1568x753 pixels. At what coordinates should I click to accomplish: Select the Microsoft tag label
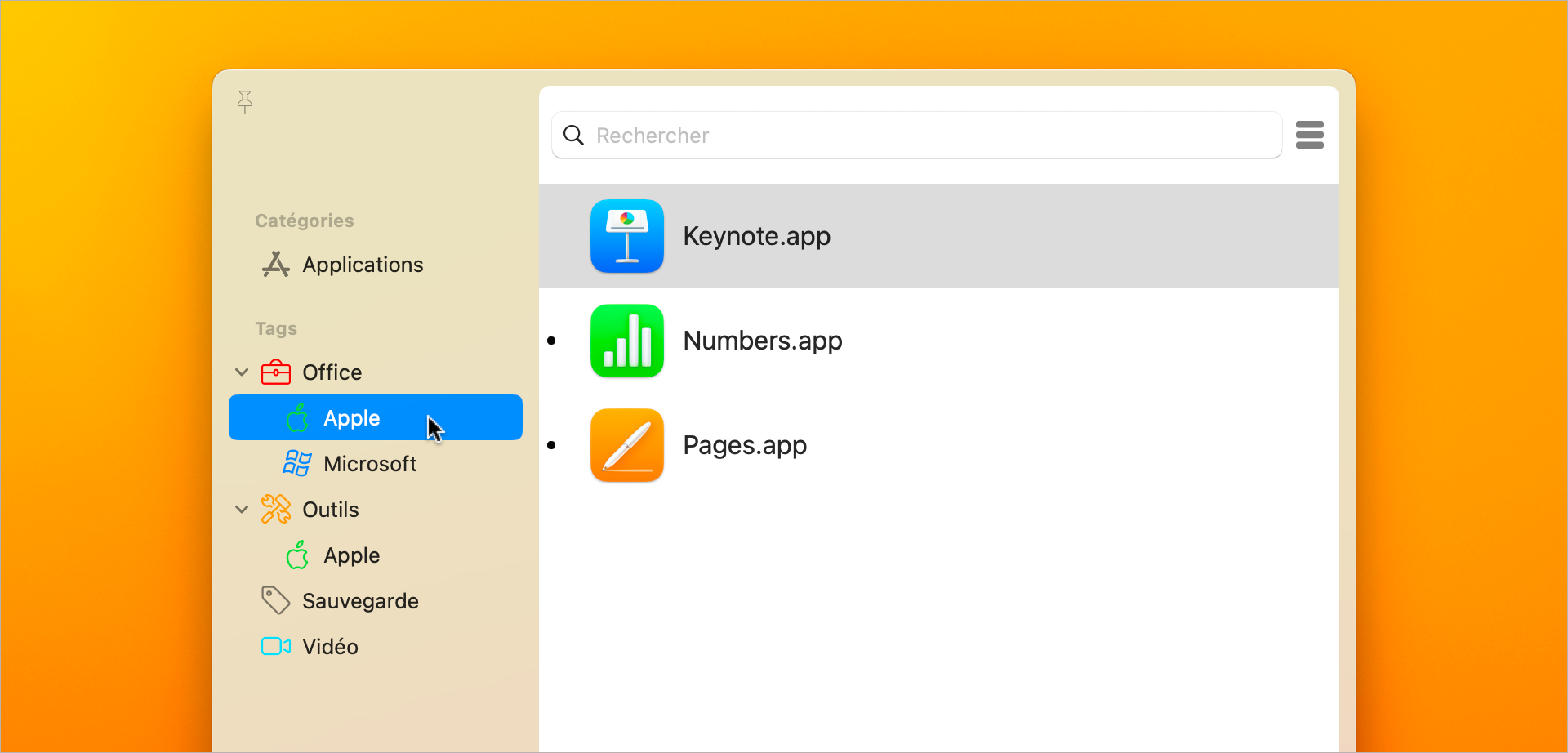coord(370,464)
